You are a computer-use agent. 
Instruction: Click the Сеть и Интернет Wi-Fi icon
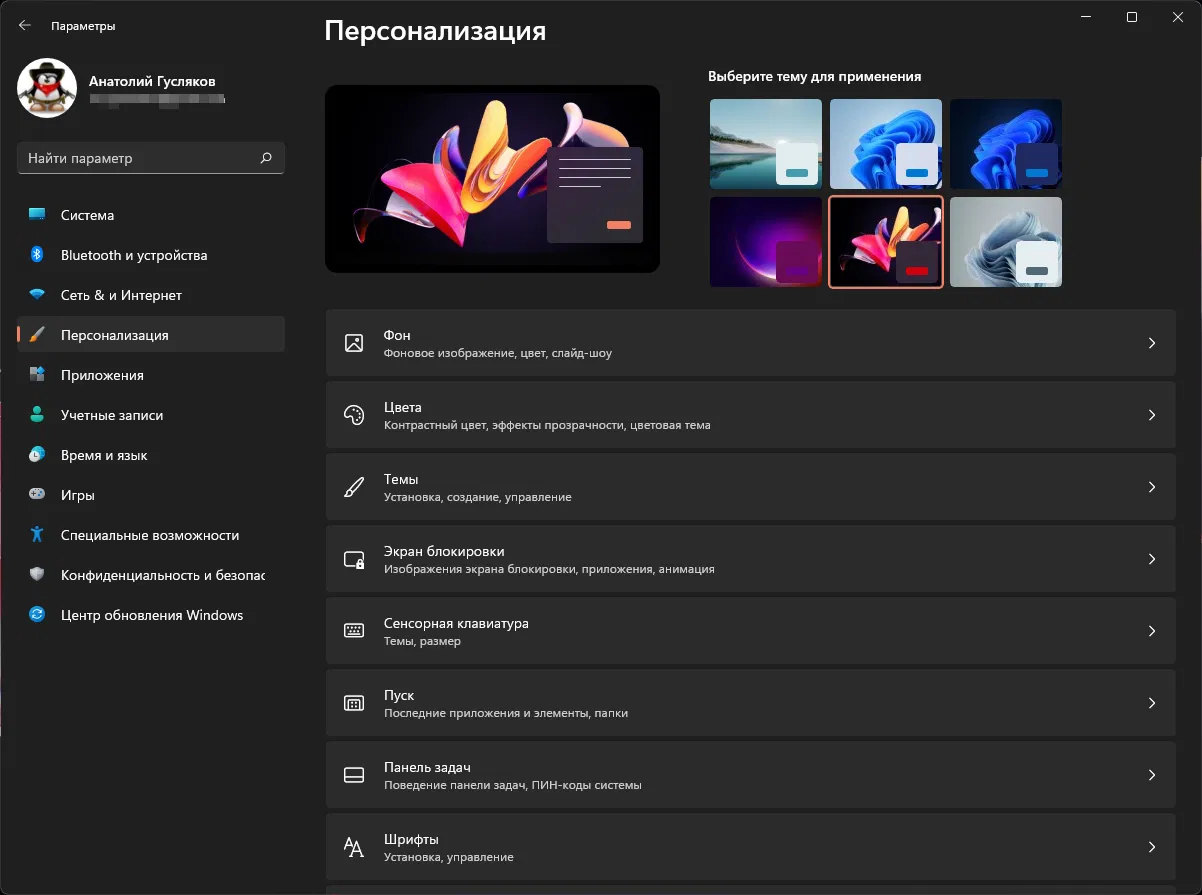[37, 295]
